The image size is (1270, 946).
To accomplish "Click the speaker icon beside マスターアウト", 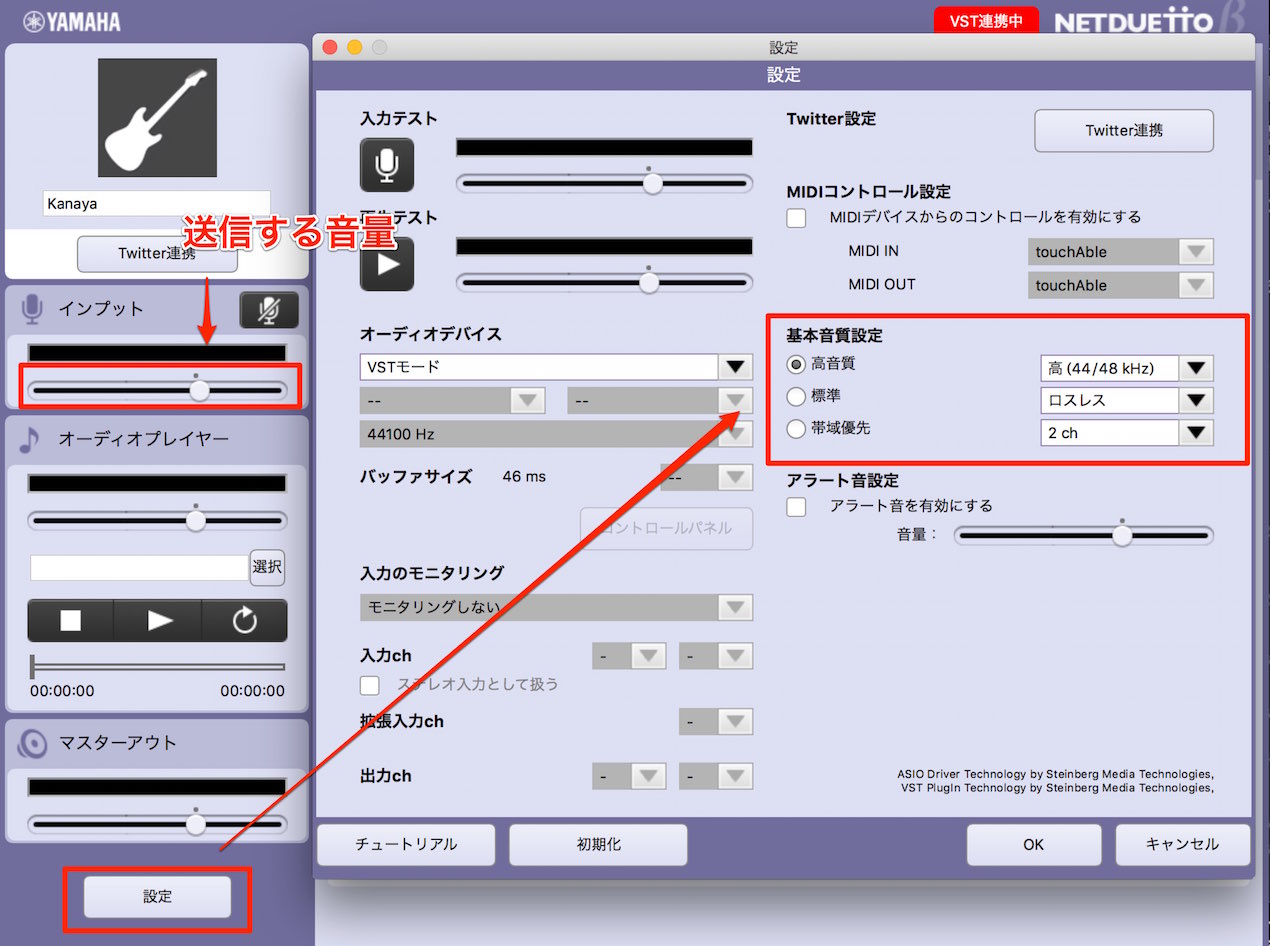I will click(32, 743).
